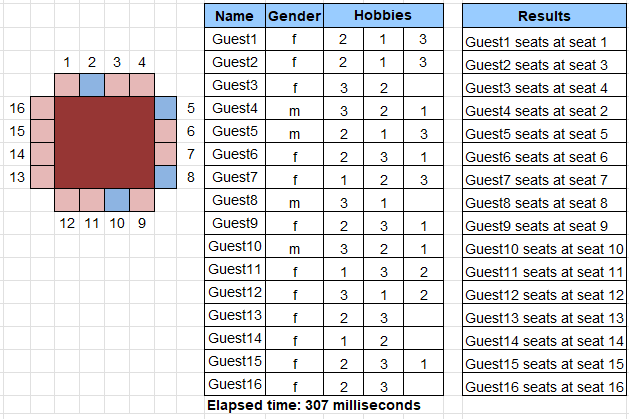Screen dimensions: 629x419
Task: Click Guest4's gender cell
Action: coord(294,109)
